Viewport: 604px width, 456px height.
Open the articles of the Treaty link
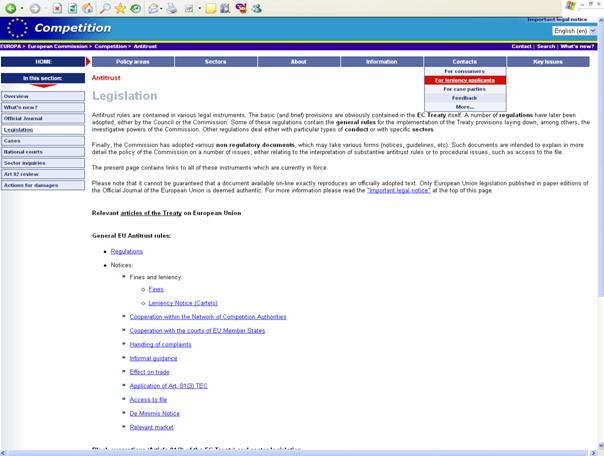point(151,213)
